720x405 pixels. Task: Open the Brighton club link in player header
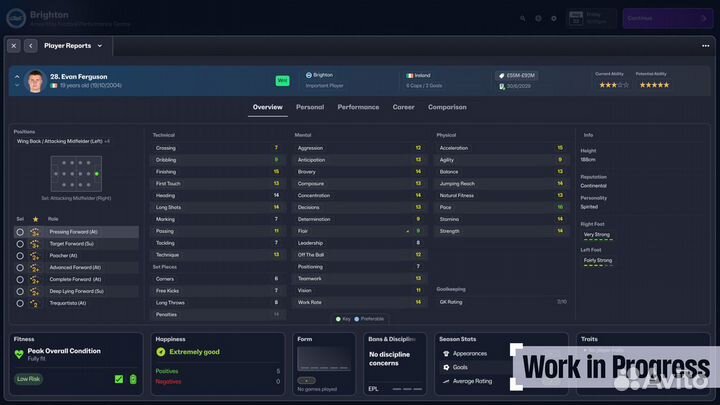click(x=320, y=75)
